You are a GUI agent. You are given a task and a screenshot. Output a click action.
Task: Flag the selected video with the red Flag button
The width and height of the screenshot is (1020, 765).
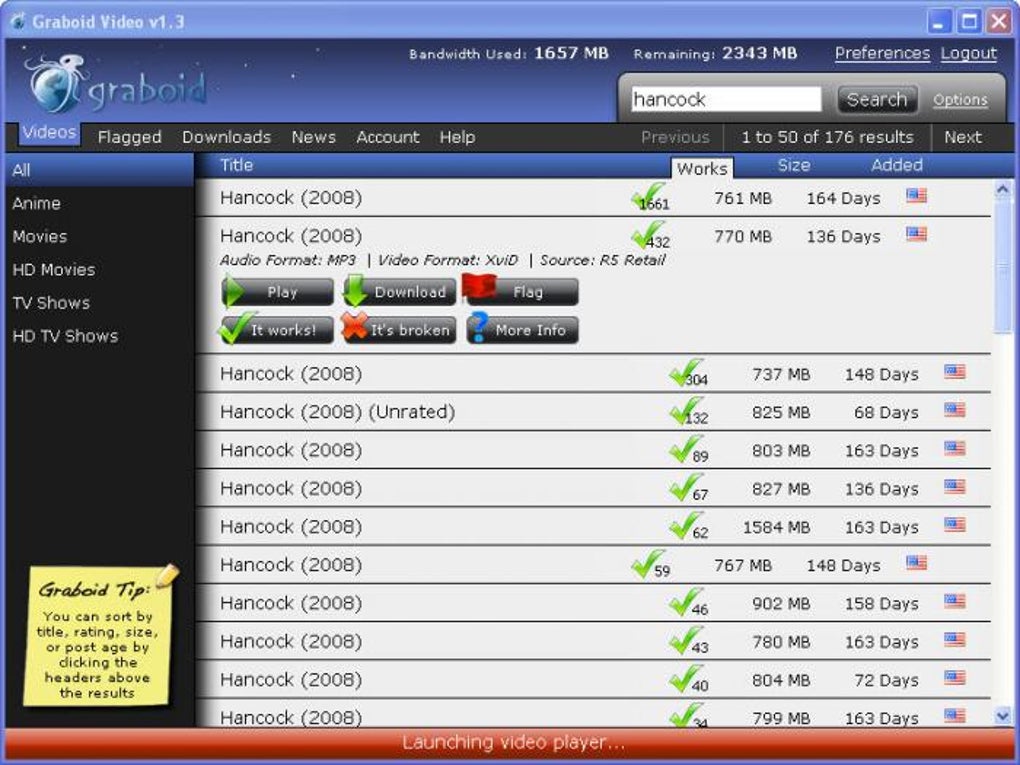522,290
